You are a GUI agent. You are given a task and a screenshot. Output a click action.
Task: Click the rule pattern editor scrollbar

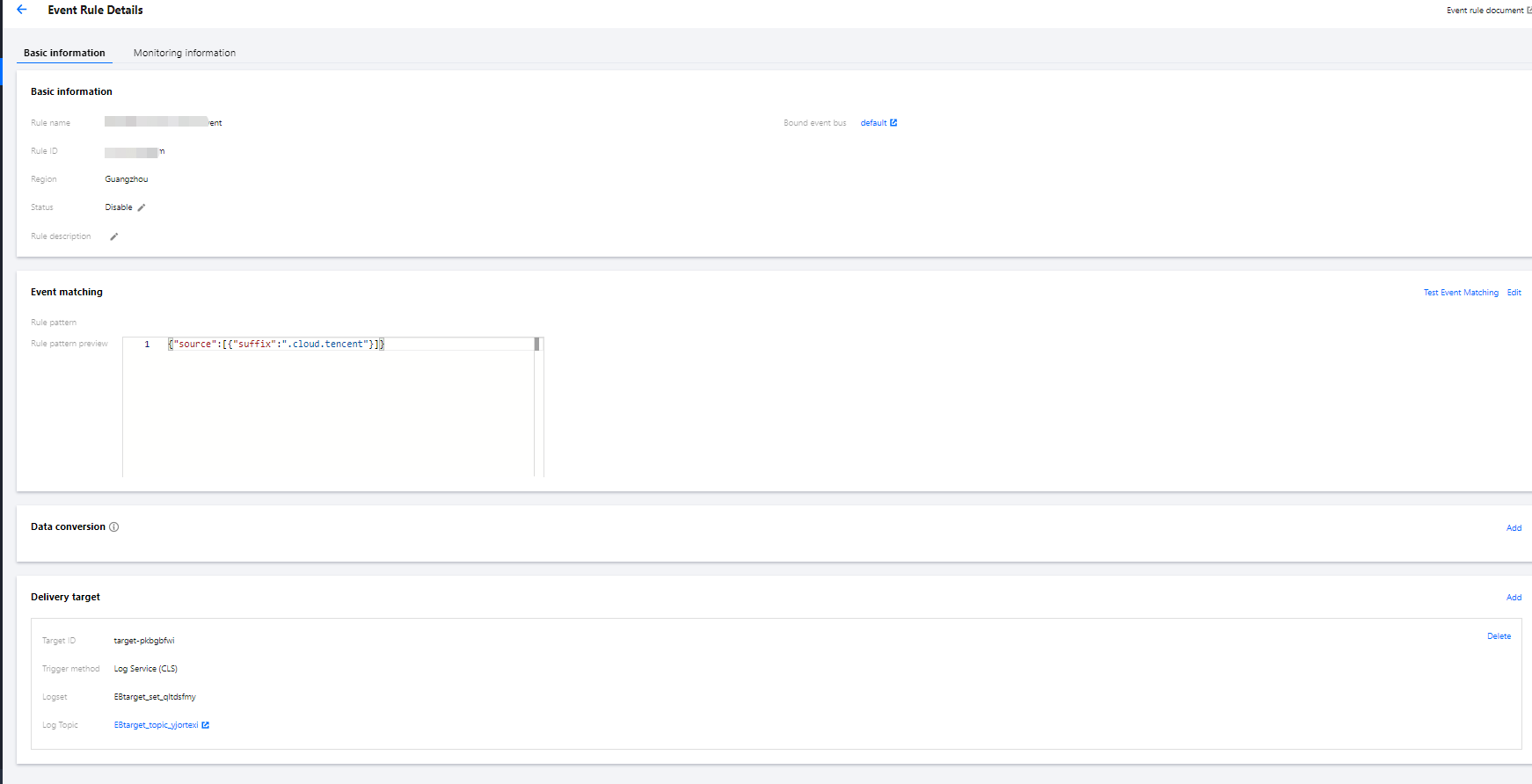536,345
